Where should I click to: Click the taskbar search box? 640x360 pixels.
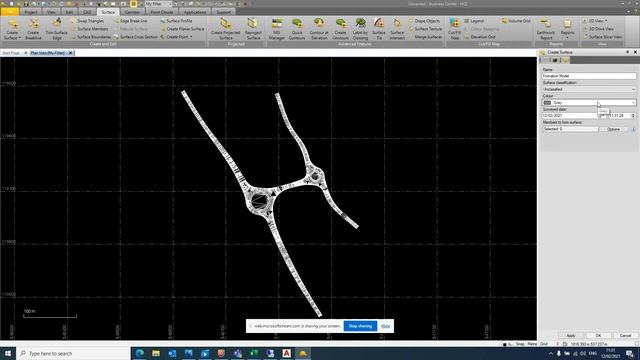73,353
